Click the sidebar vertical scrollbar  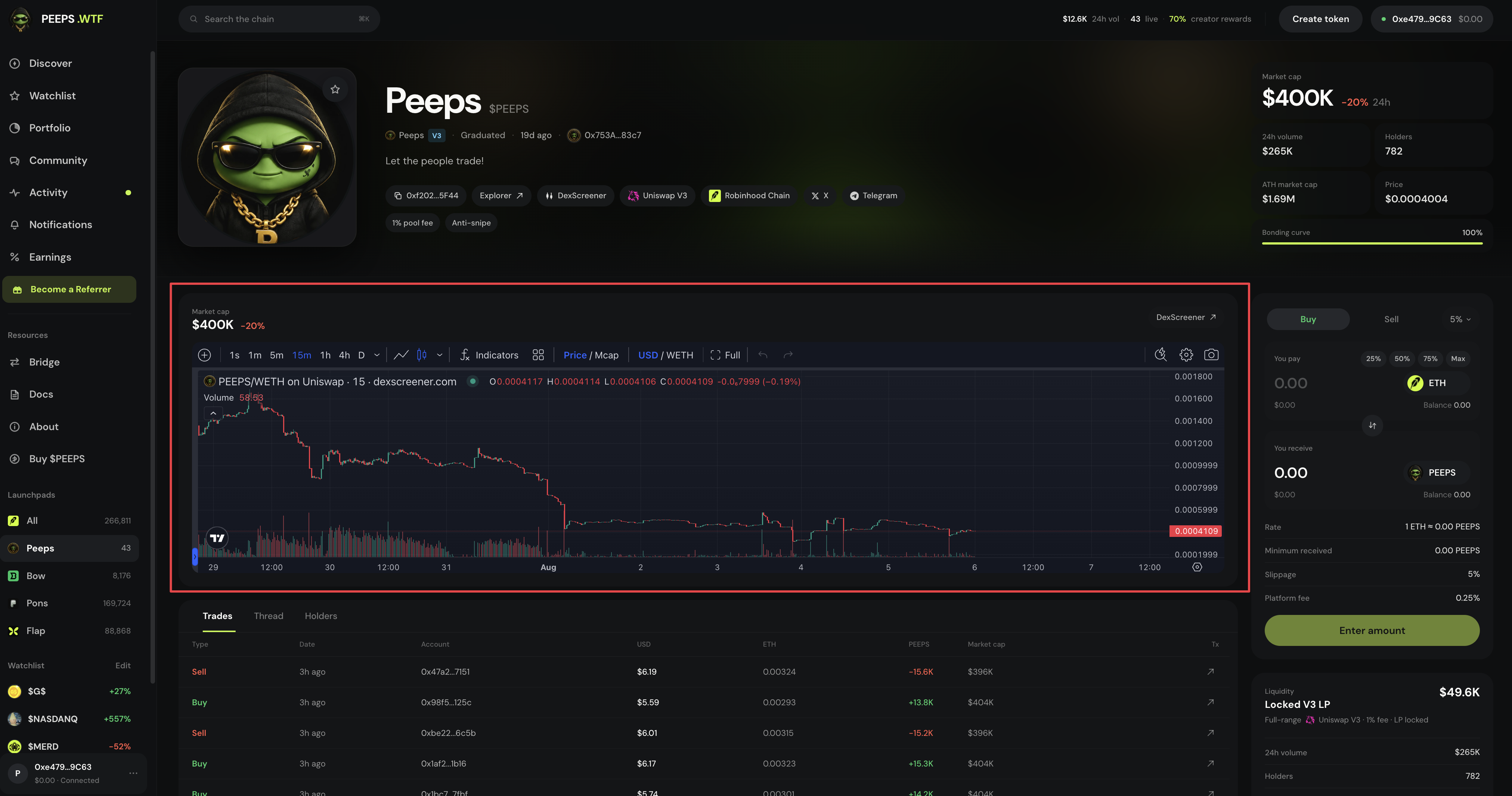click(x=153, y=367)
